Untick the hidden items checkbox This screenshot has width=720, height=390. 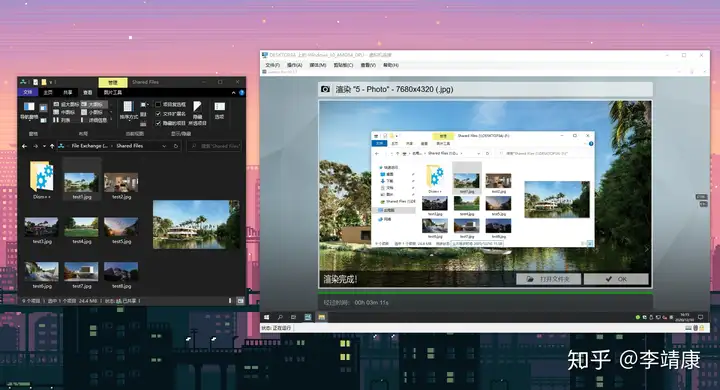click(x=158, y=123)
